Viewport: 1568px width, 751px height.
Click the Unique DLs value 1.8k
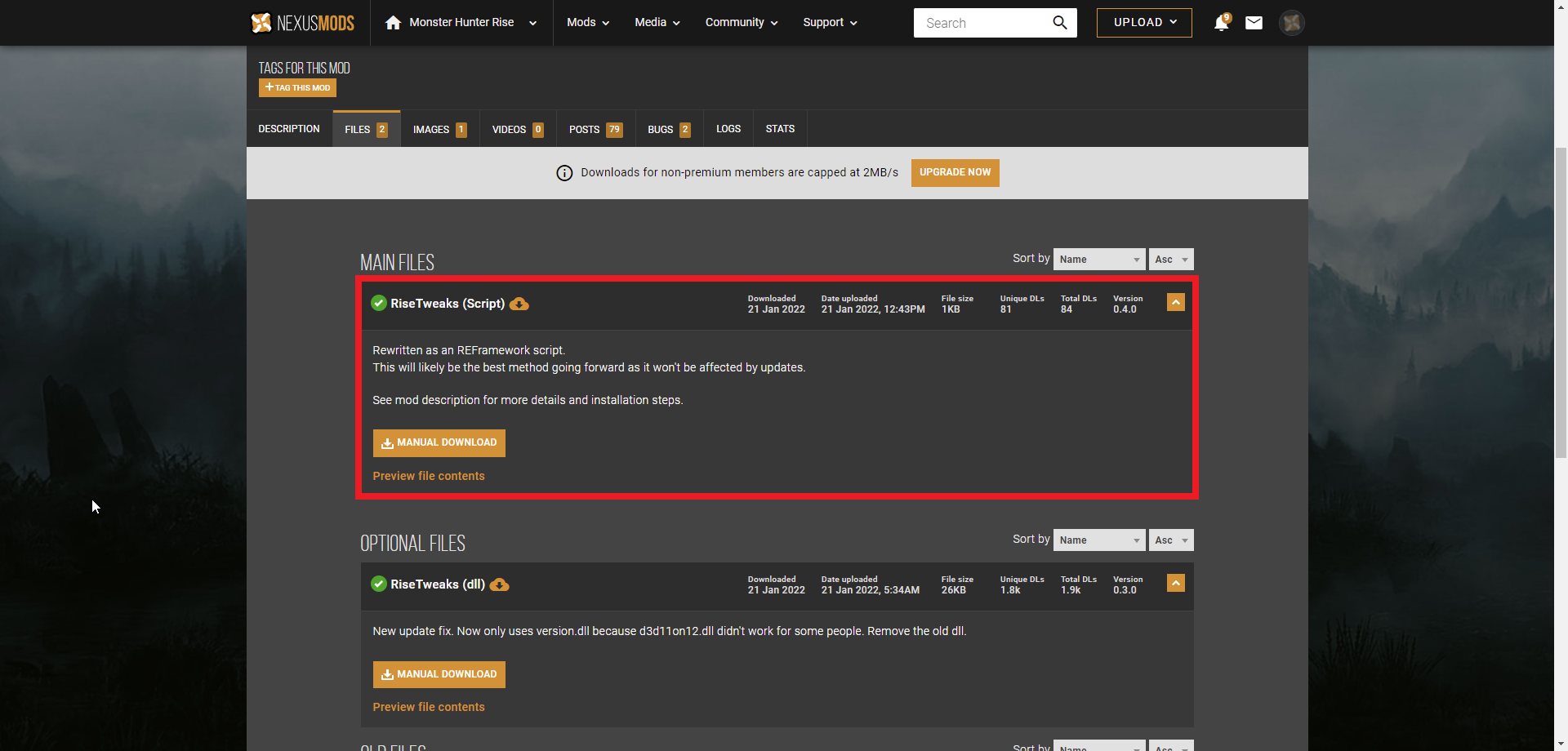coord(1010,590)
